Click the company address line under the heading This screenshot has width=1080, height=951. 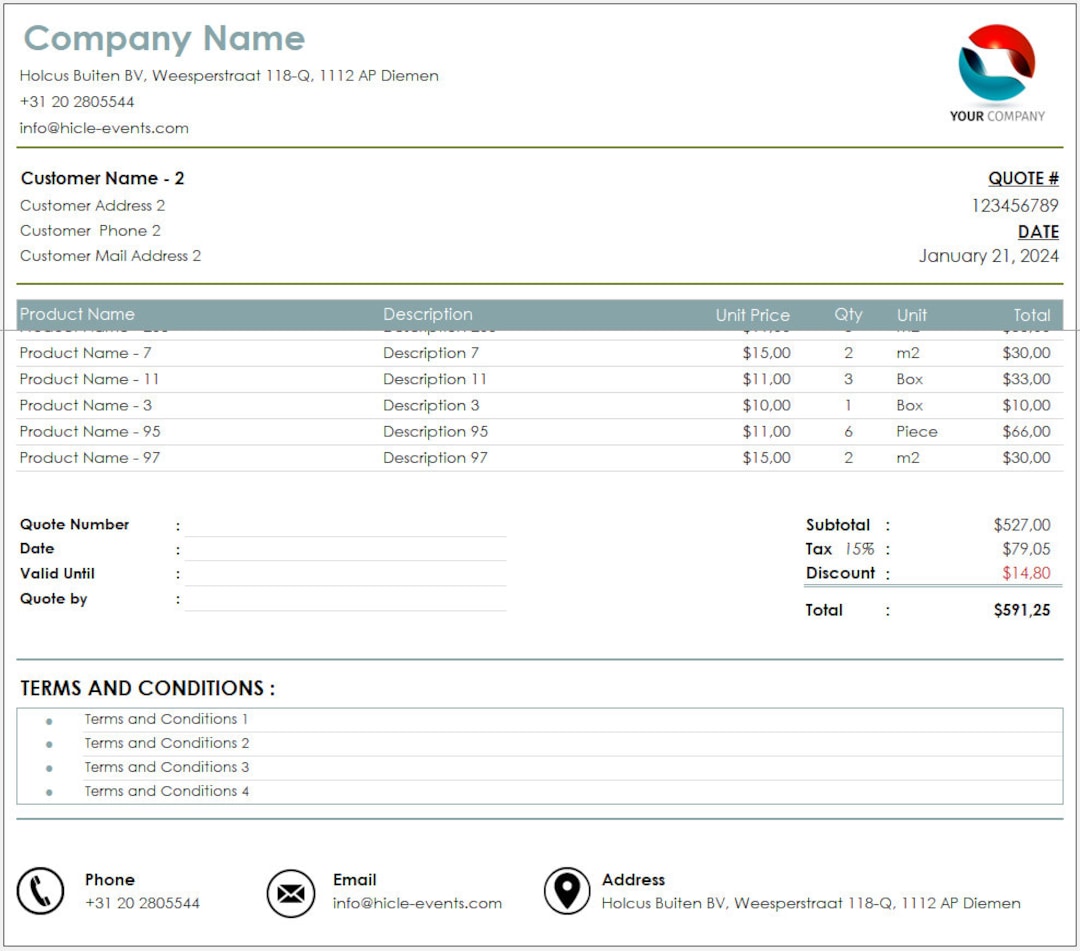click(x=229, y=76)
